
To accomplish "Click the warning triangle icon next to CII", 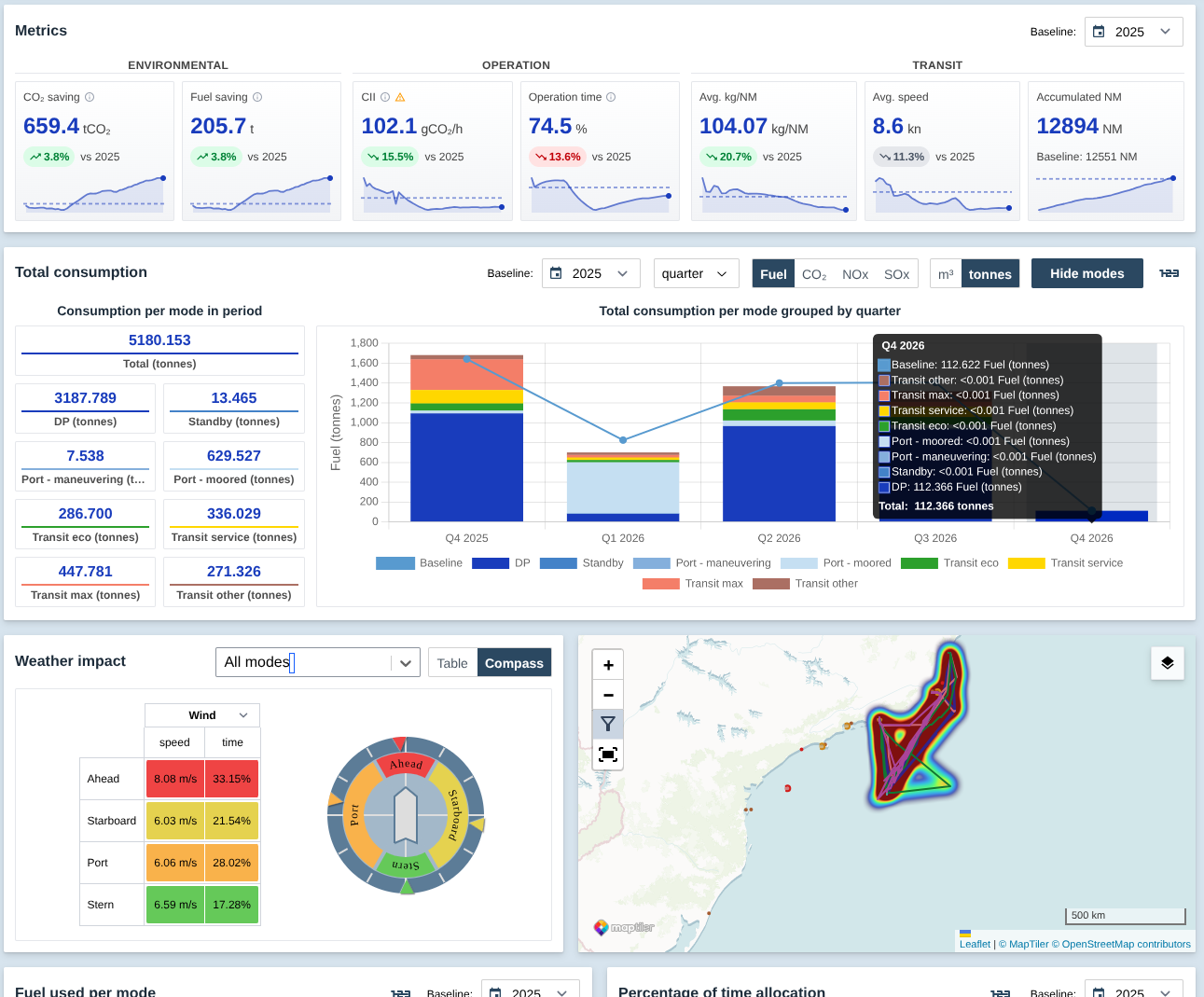I will pyautogui.click(x=400, y=97).
